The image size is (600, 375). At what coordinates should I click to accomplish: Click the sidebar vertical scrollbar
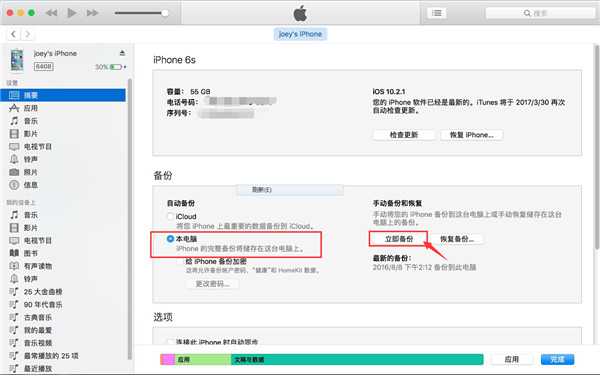(130, 219)
